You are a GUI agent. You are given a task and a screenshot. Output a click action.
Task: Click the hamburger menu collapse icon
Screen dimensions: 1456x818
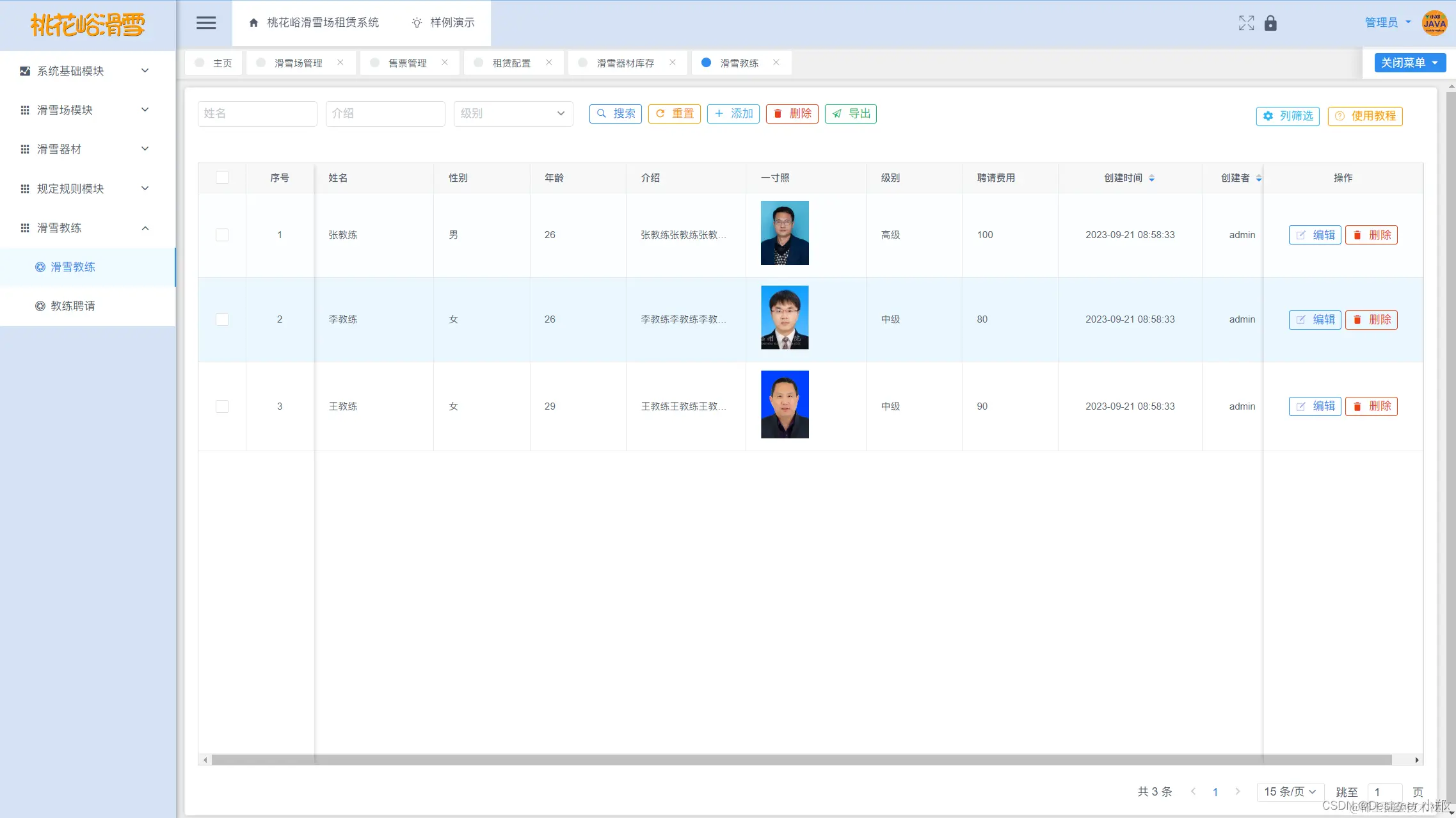(x=205, y=23)
